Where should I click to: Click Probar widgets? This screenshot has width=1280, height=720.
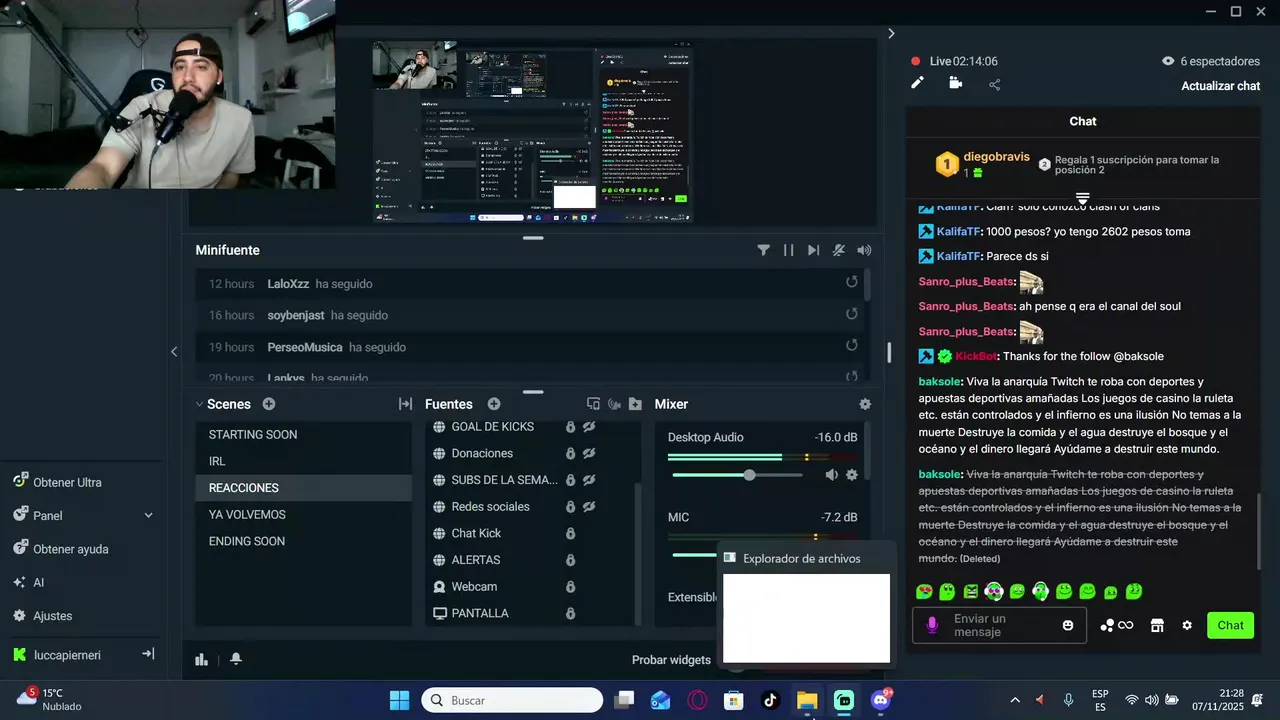tap(671, 660)
